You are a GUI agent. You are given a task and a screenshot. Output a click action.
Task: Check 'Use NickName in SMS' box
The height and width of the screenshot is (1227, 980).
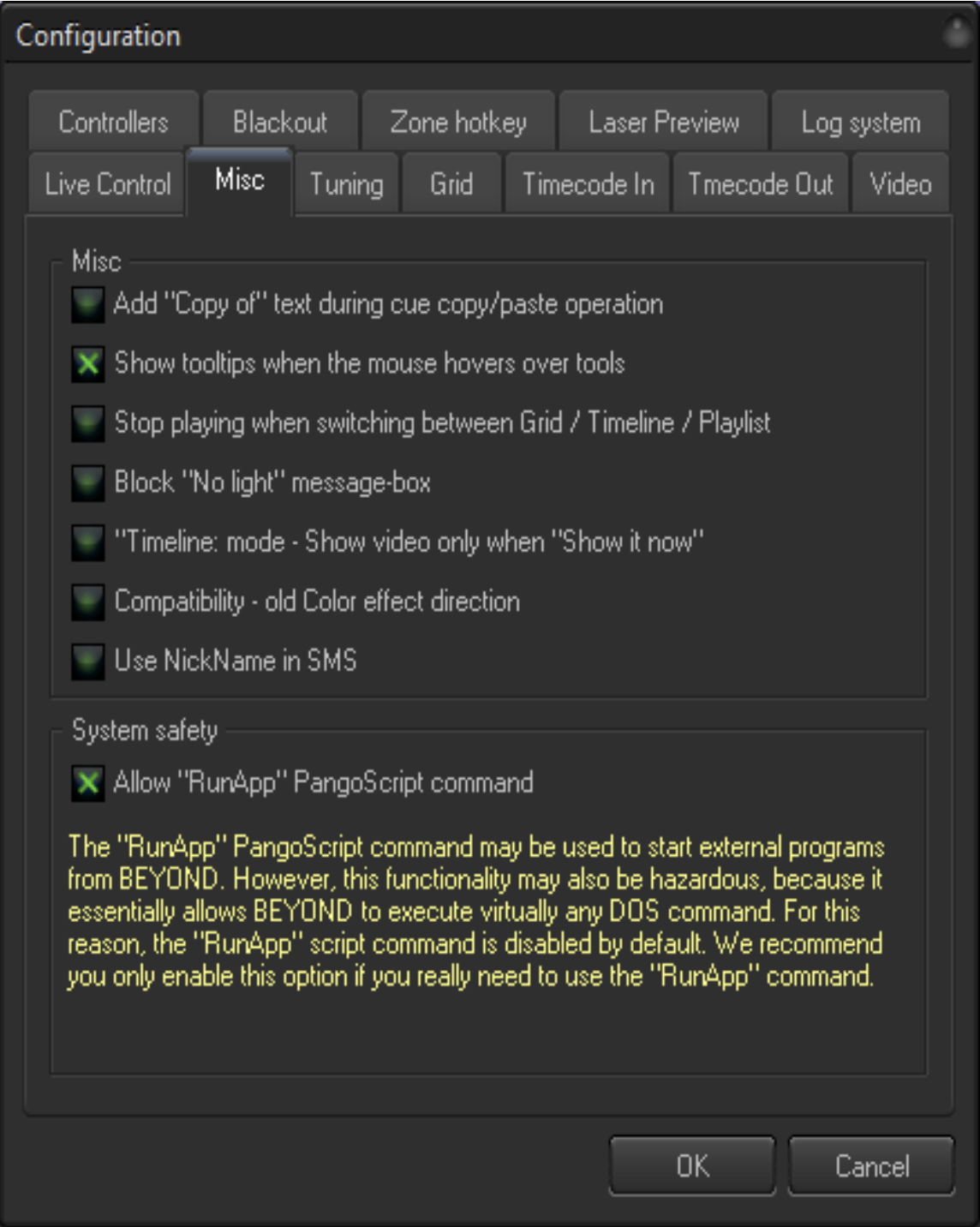tap(87, 661)
